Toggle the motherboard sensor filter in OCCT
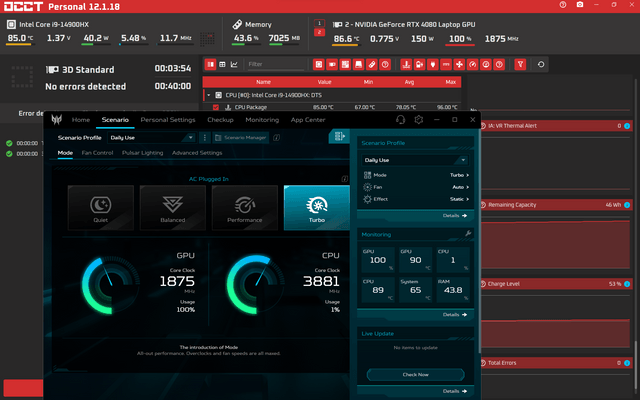The image size is (640, 400). click(x=345, y=64)
